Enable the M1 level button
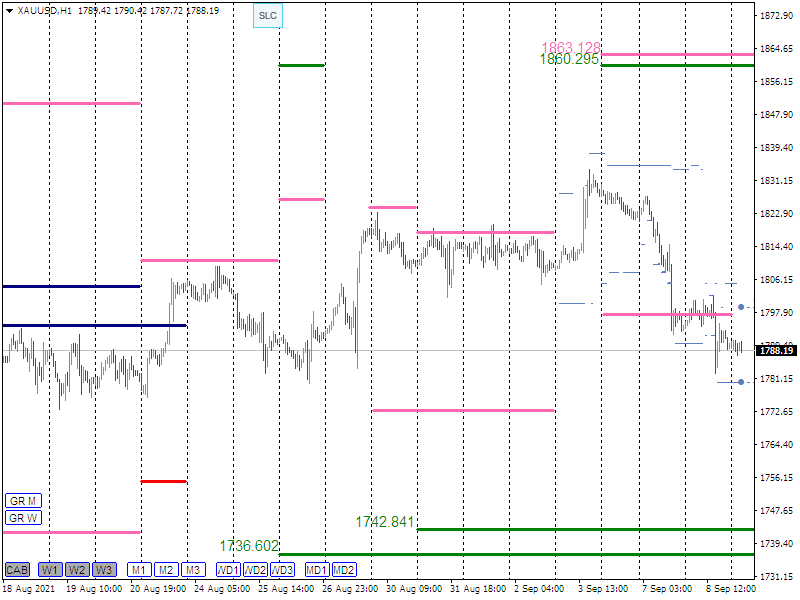 pos(139,570)
